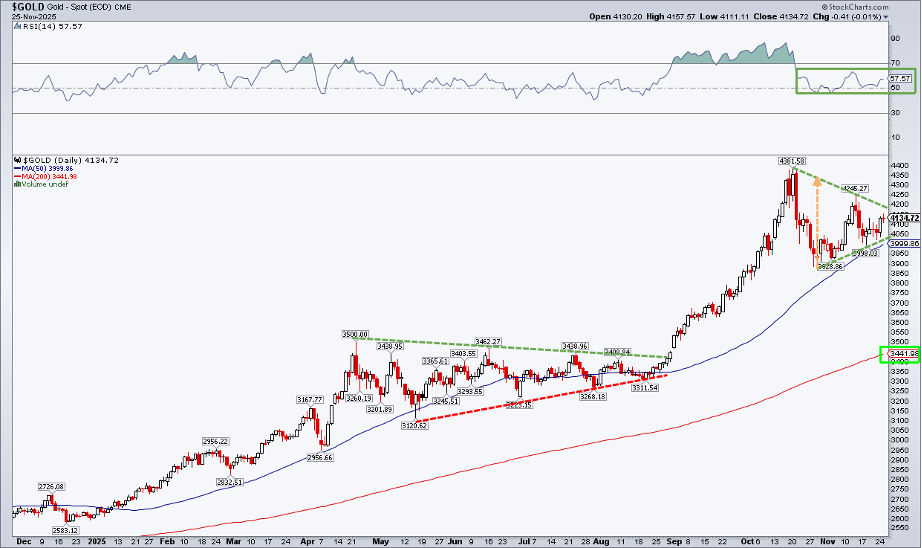This screenshot has width=922, height=548.
Task: Click the blue MA(50) legend line marker
Action: pyautogui.click(x=15, y=169)
